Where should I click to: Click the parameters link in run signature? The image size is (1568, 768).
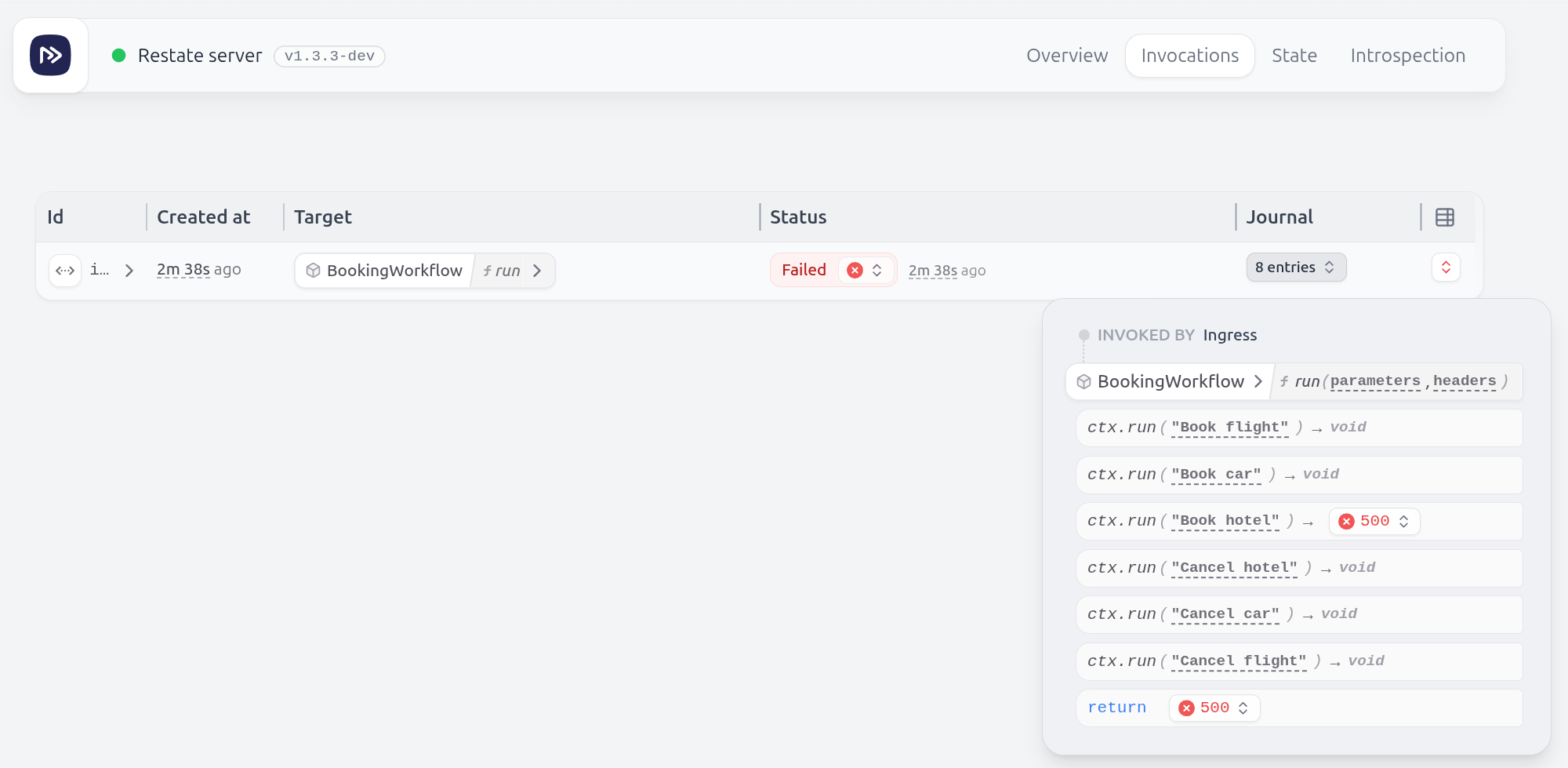point(1375,381)
